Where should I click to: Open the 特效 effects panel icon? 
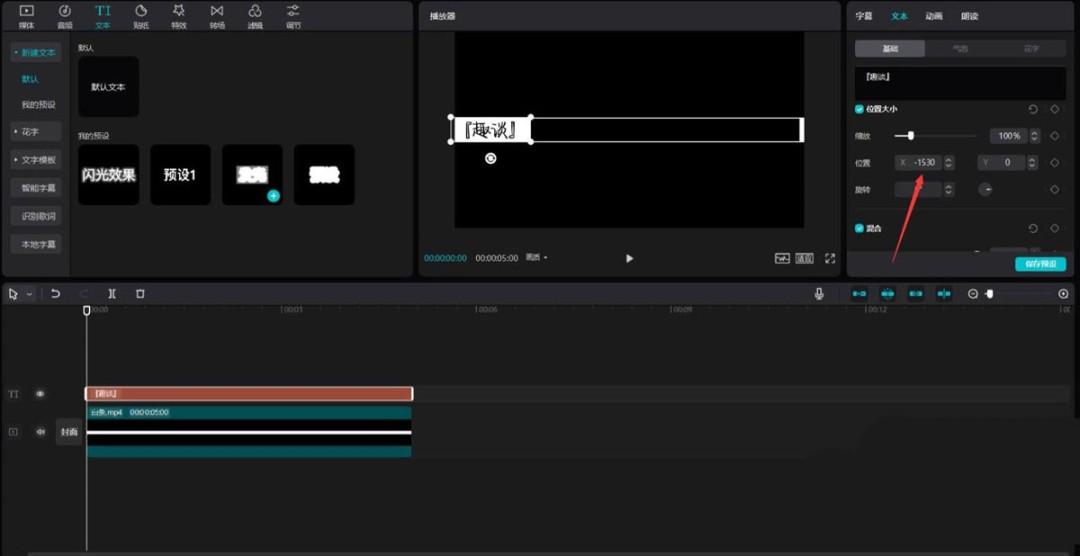(x=179, y=15)
